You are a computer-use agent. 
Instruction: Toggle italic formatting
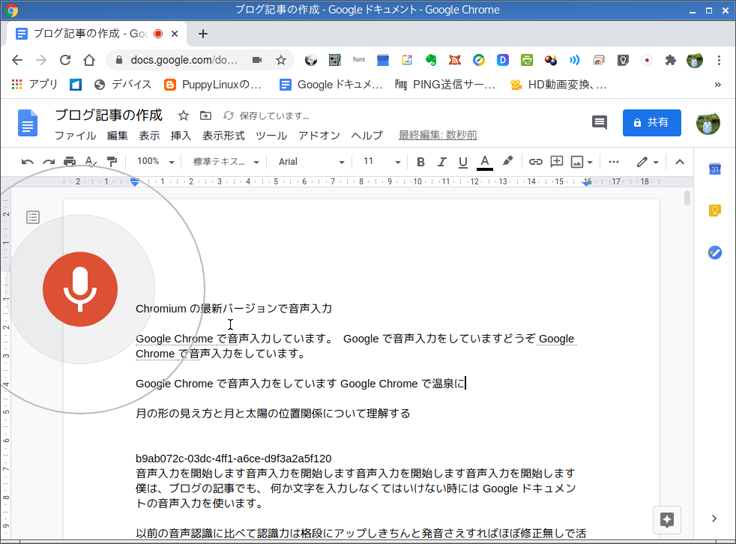coord(442,162)
